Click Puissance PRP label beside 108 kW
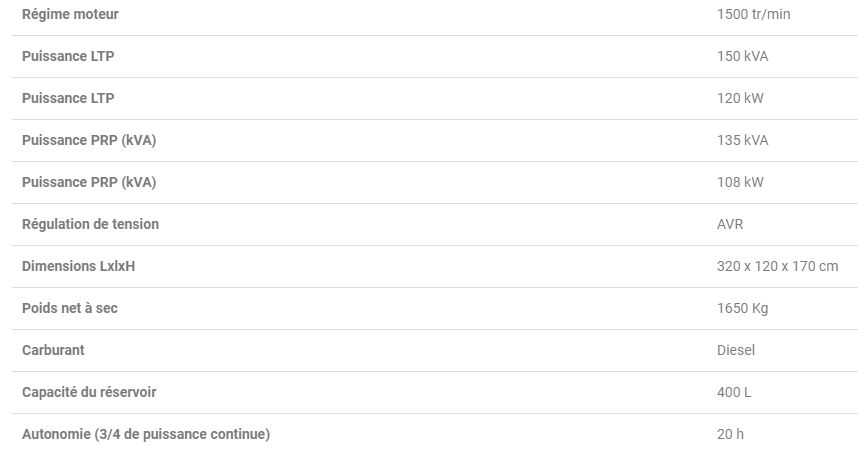Viewport: 858px width, 450px height. (89, 182)
